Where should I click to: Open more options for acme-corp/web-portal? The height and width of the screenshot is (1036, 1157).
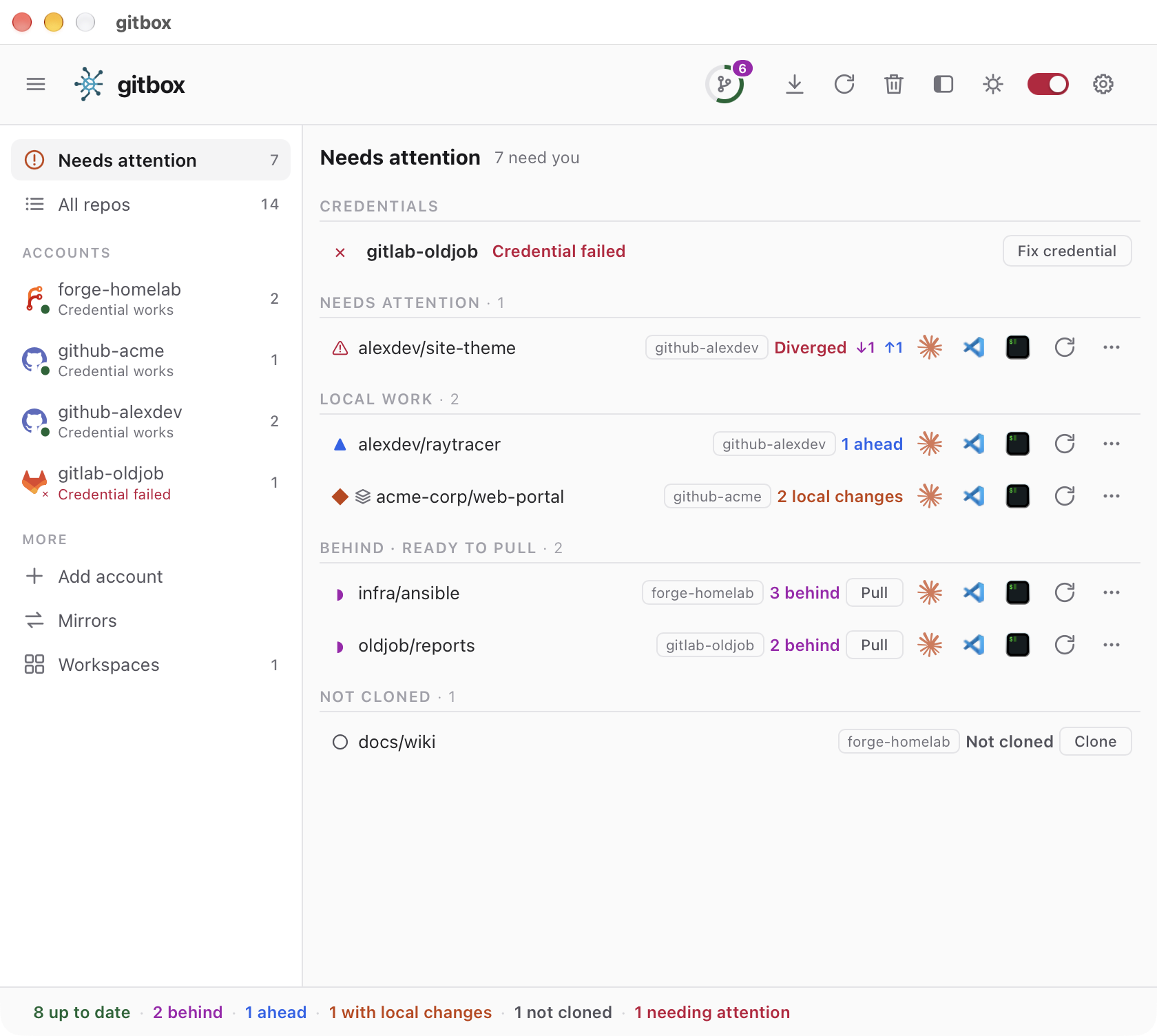tap(1112, 496)
